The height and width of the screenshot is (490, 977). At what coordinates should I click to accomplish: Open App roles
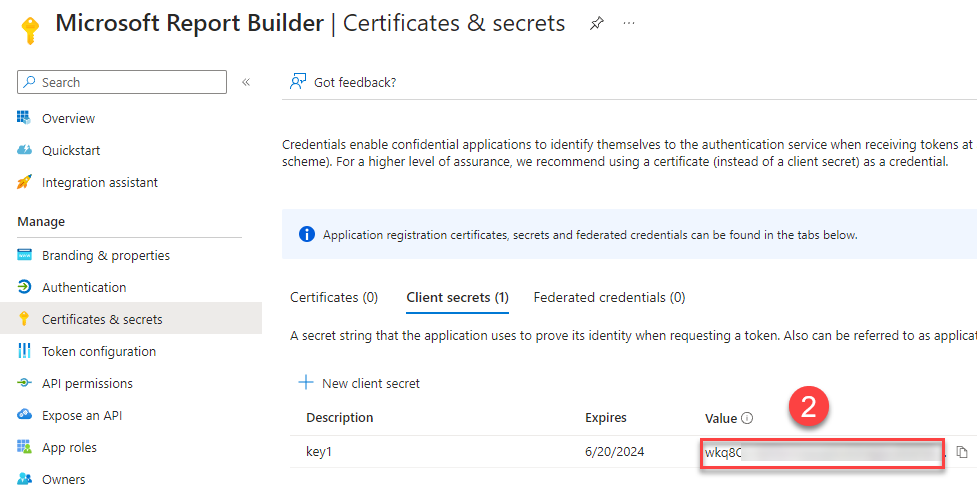(x=69, y=448)
